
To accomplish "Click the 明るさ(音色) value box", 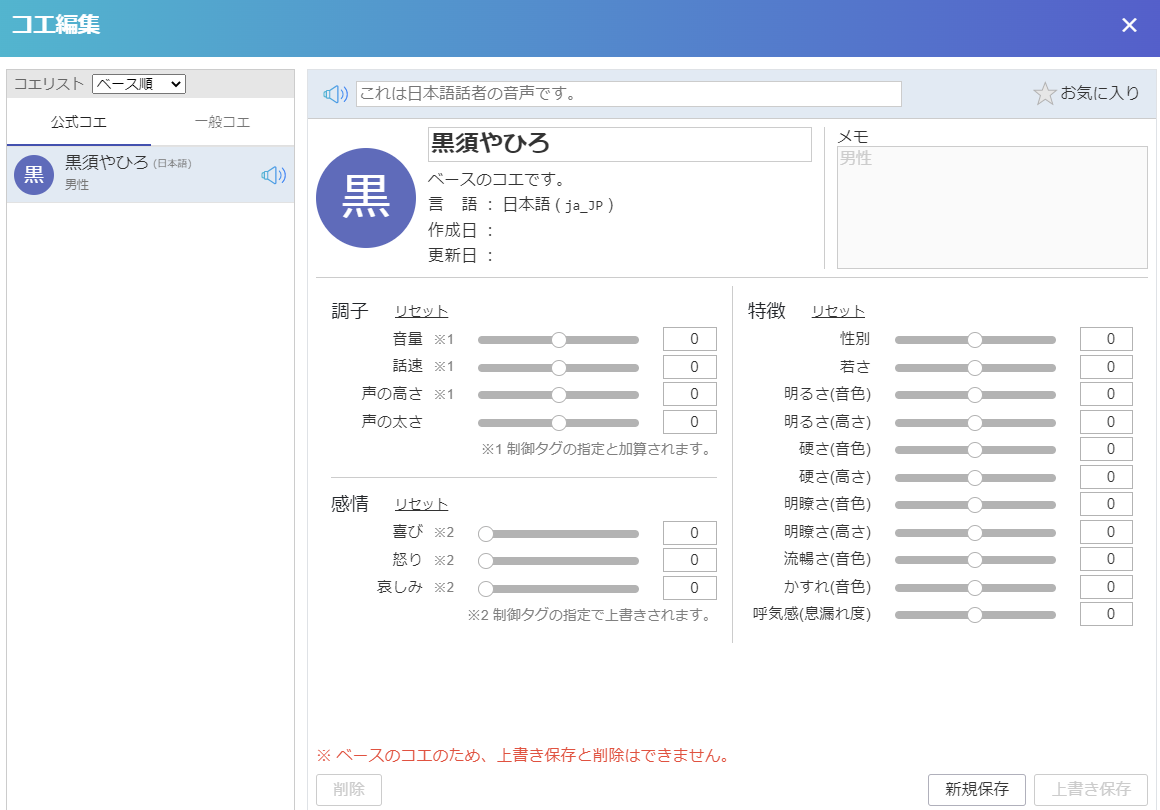I will [x=1106, y=394].
